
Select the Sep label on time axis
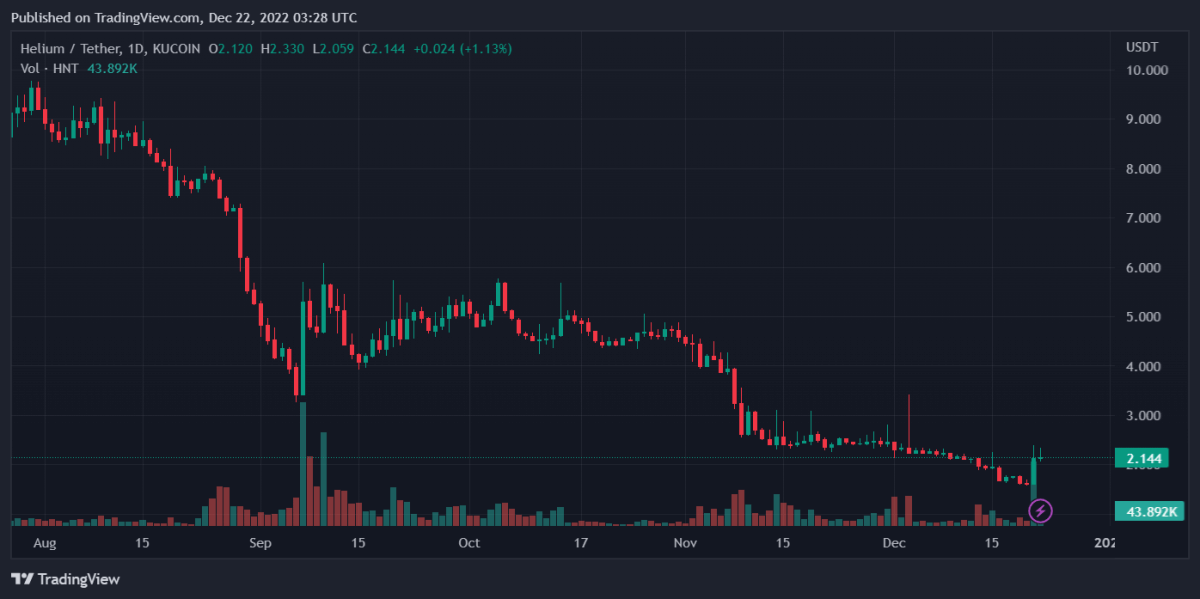260,543
